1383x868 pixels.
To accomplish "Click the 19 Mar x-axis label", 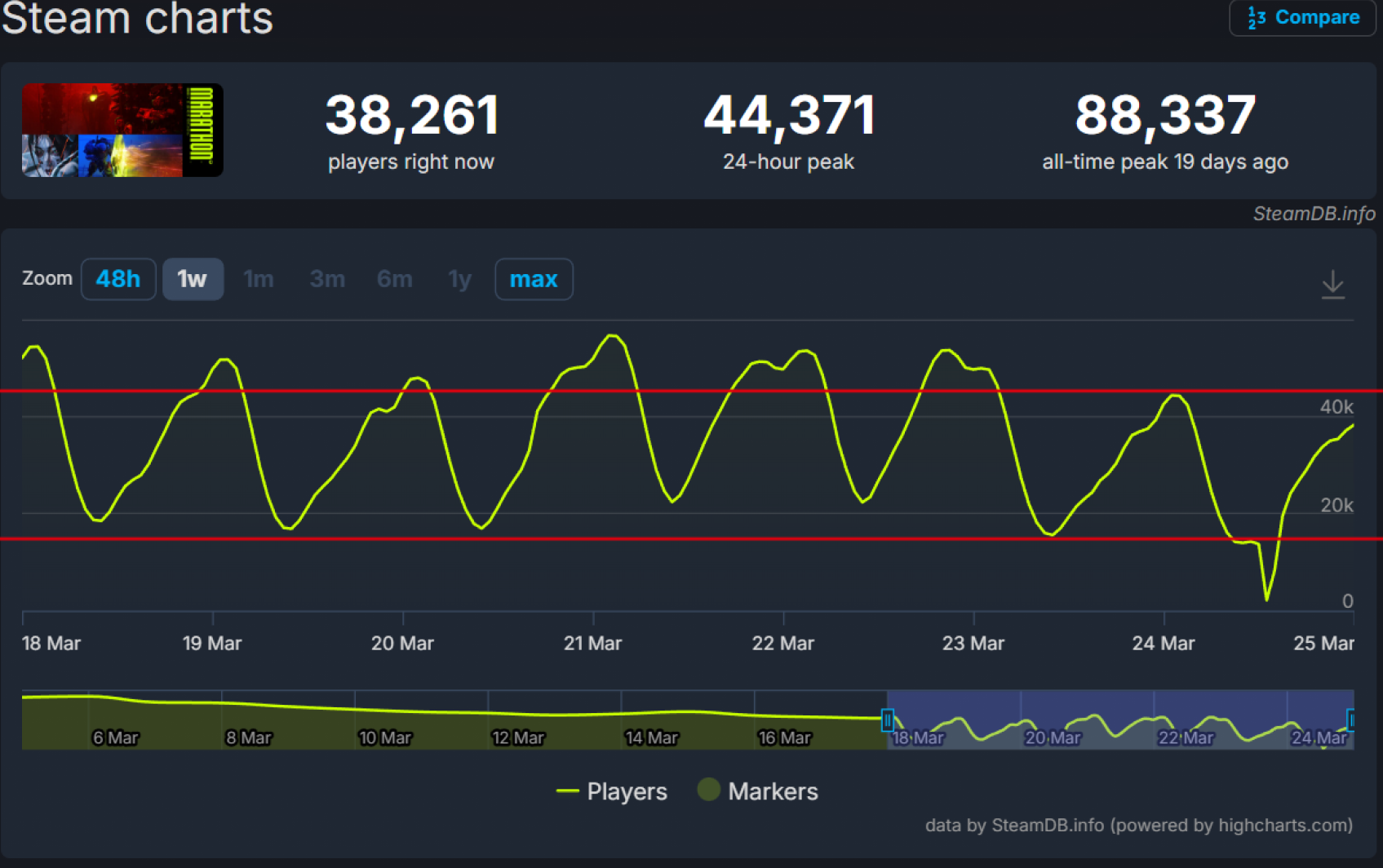I will pos(212,644).
